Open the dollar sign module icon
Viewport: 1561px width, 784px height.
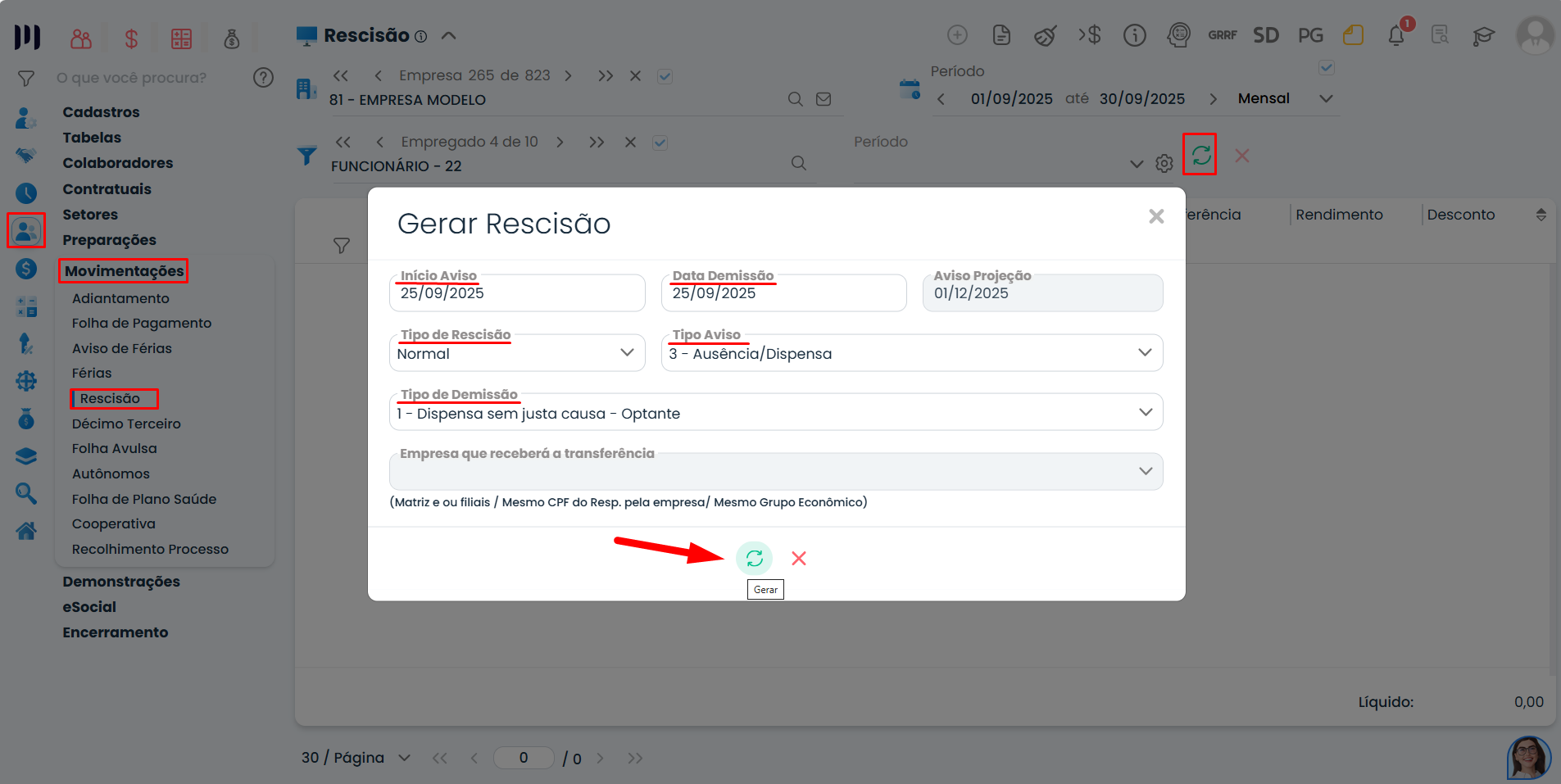coord(131,39)
